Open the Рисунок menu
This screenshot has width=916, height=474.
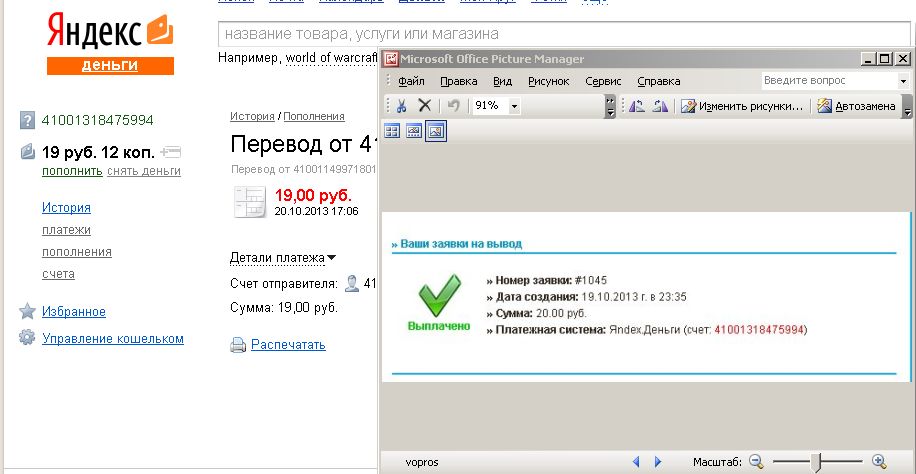[549, 81]
